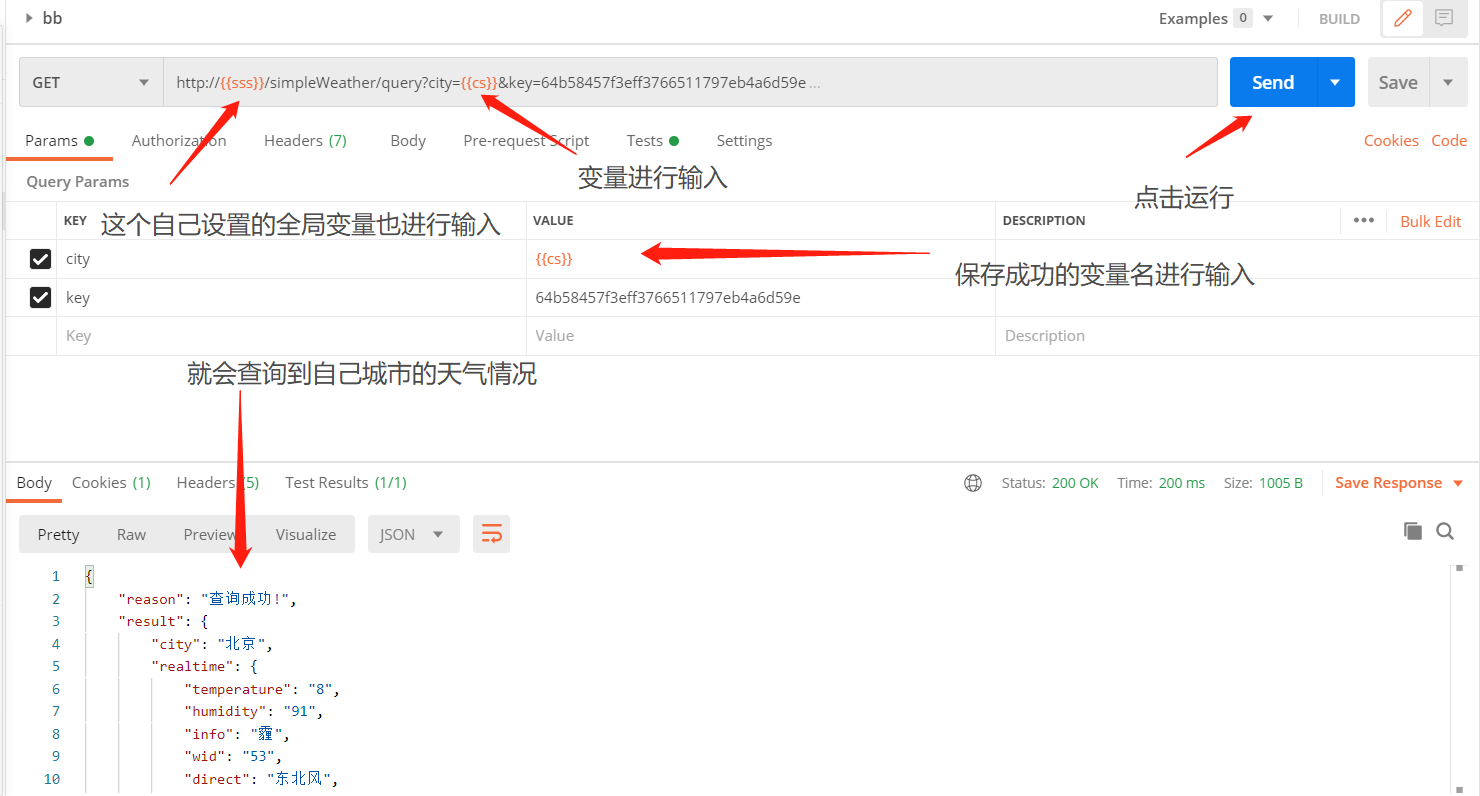Open the query params ellipsis options menu
Image resolution: width=1480 pixels, height=796 pixels.
(1363, 220)
